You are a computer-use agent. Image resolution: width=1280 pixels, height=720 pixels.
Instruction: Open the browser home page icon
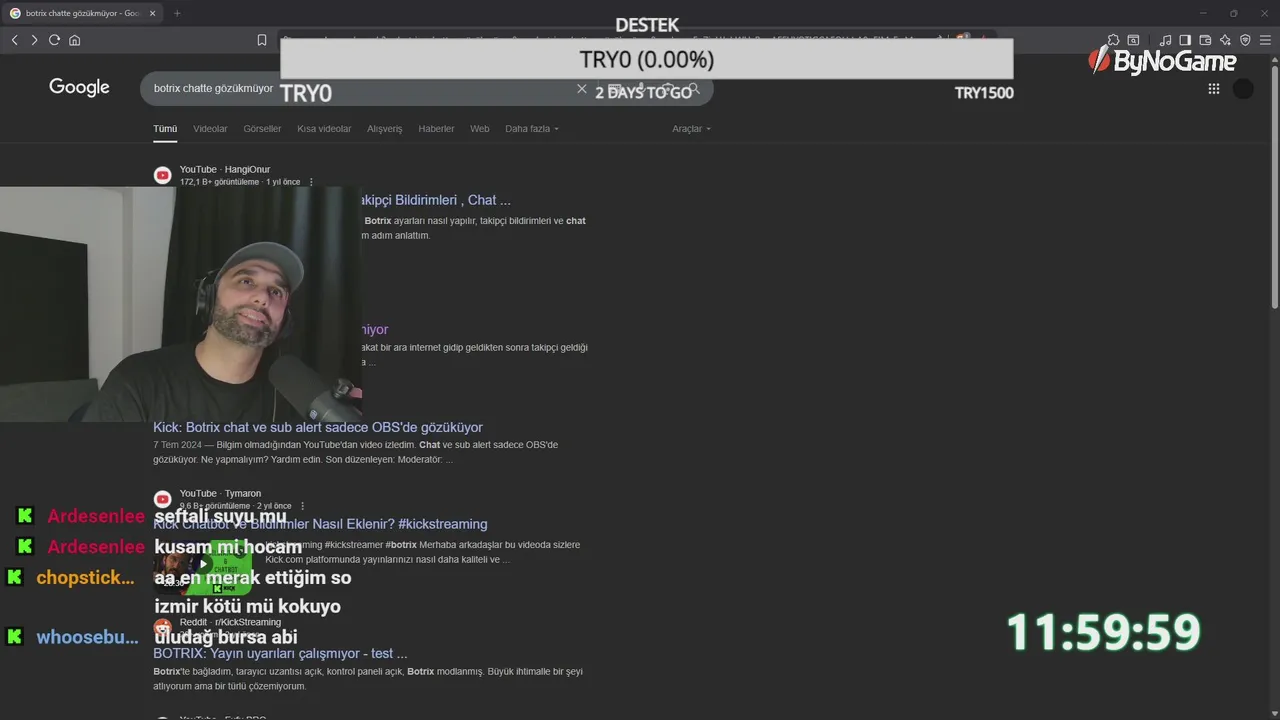click(74, 40)
